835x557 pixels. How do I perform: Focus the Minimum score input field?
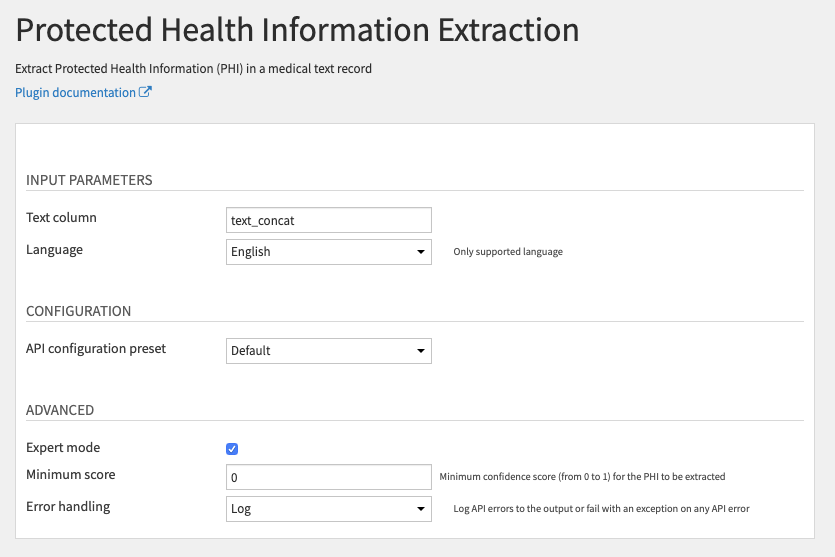pos(329,477)
